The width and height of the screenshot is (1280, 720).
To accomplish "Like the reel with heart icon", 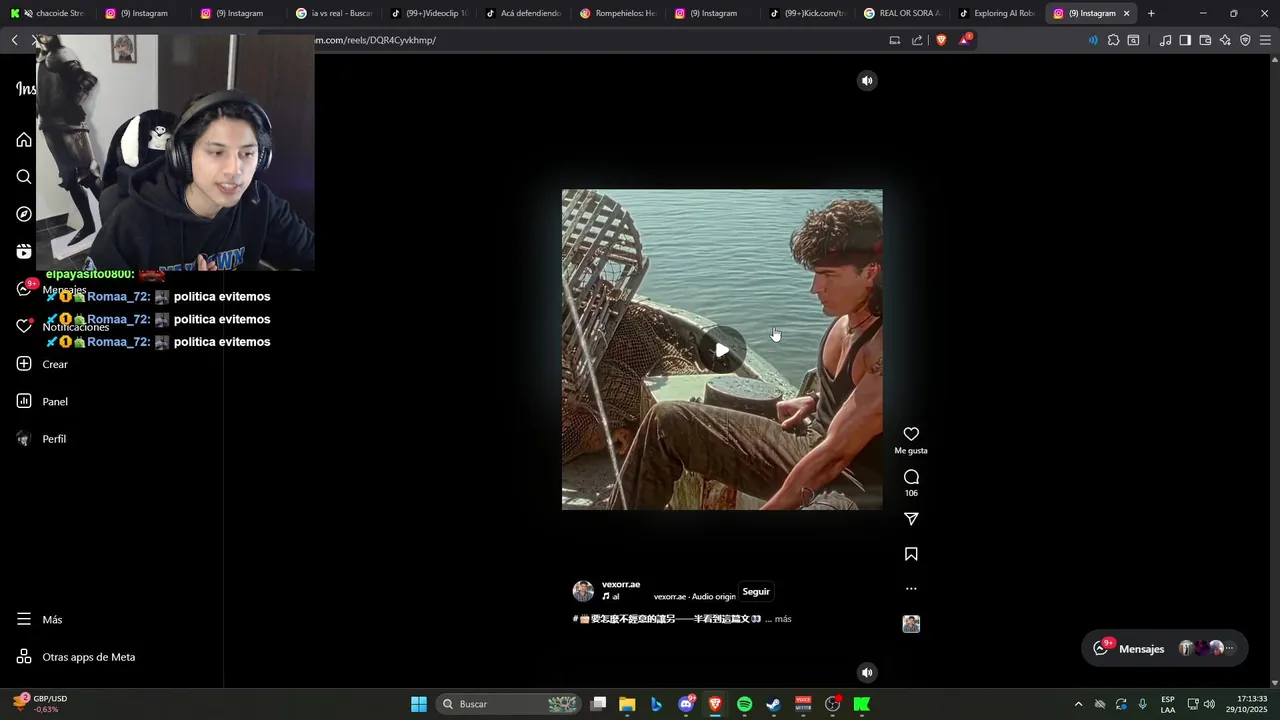I will 911,434.
